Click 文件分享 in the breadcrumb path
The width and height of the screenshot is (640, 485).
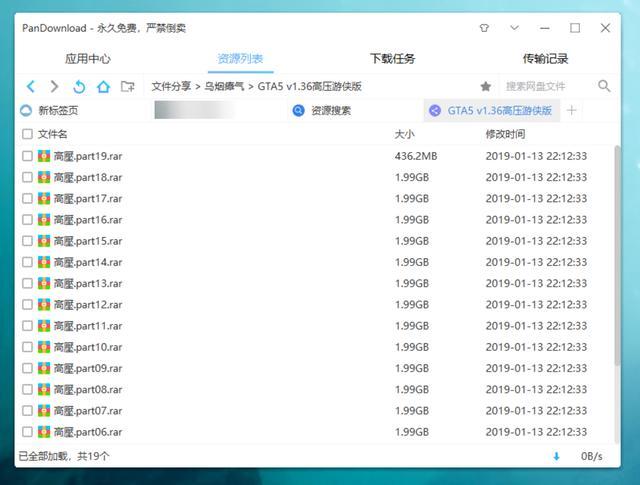pyautogui.click(x=171, y=87)
